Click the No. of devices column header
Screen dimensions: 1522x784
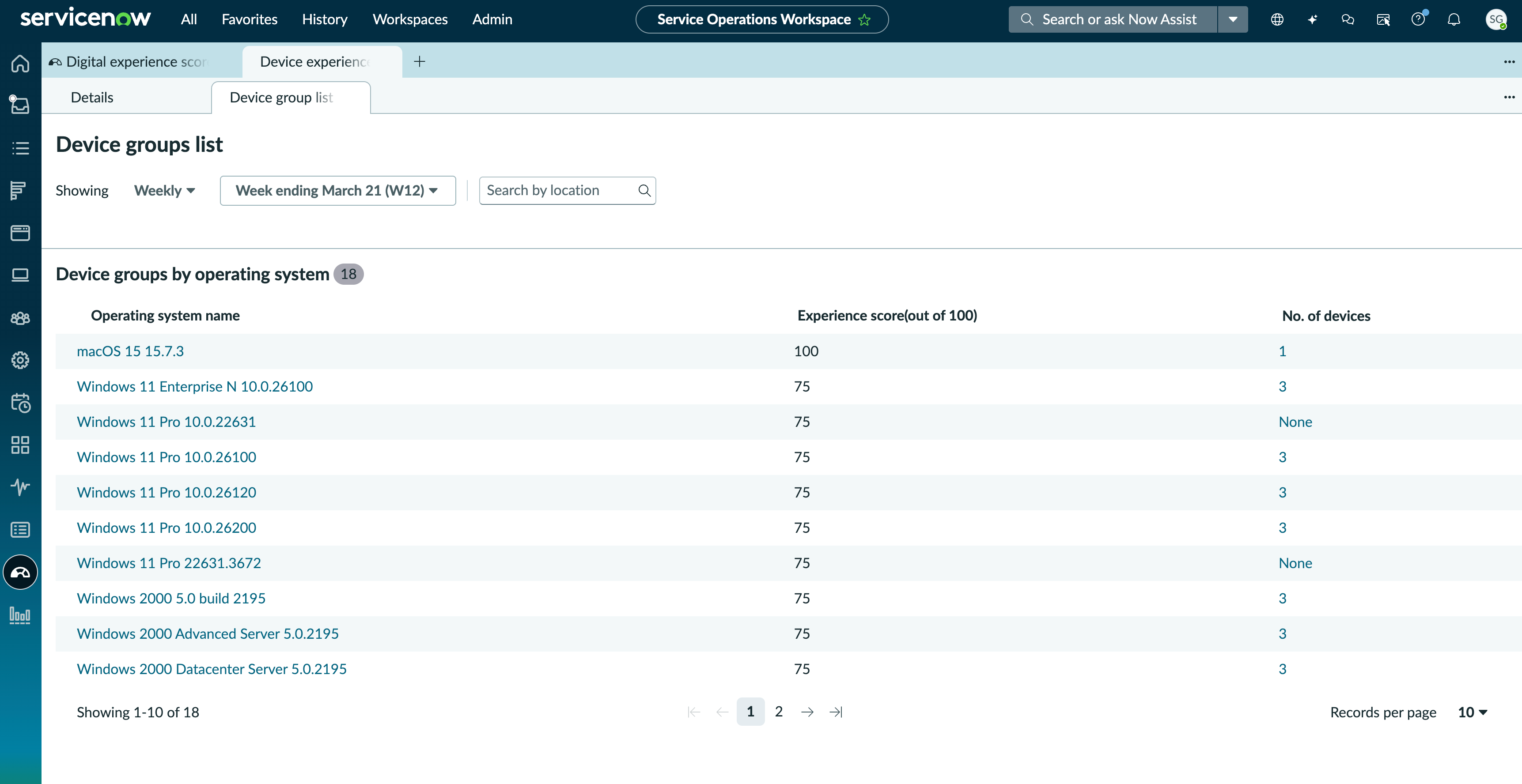(1326, 316)
